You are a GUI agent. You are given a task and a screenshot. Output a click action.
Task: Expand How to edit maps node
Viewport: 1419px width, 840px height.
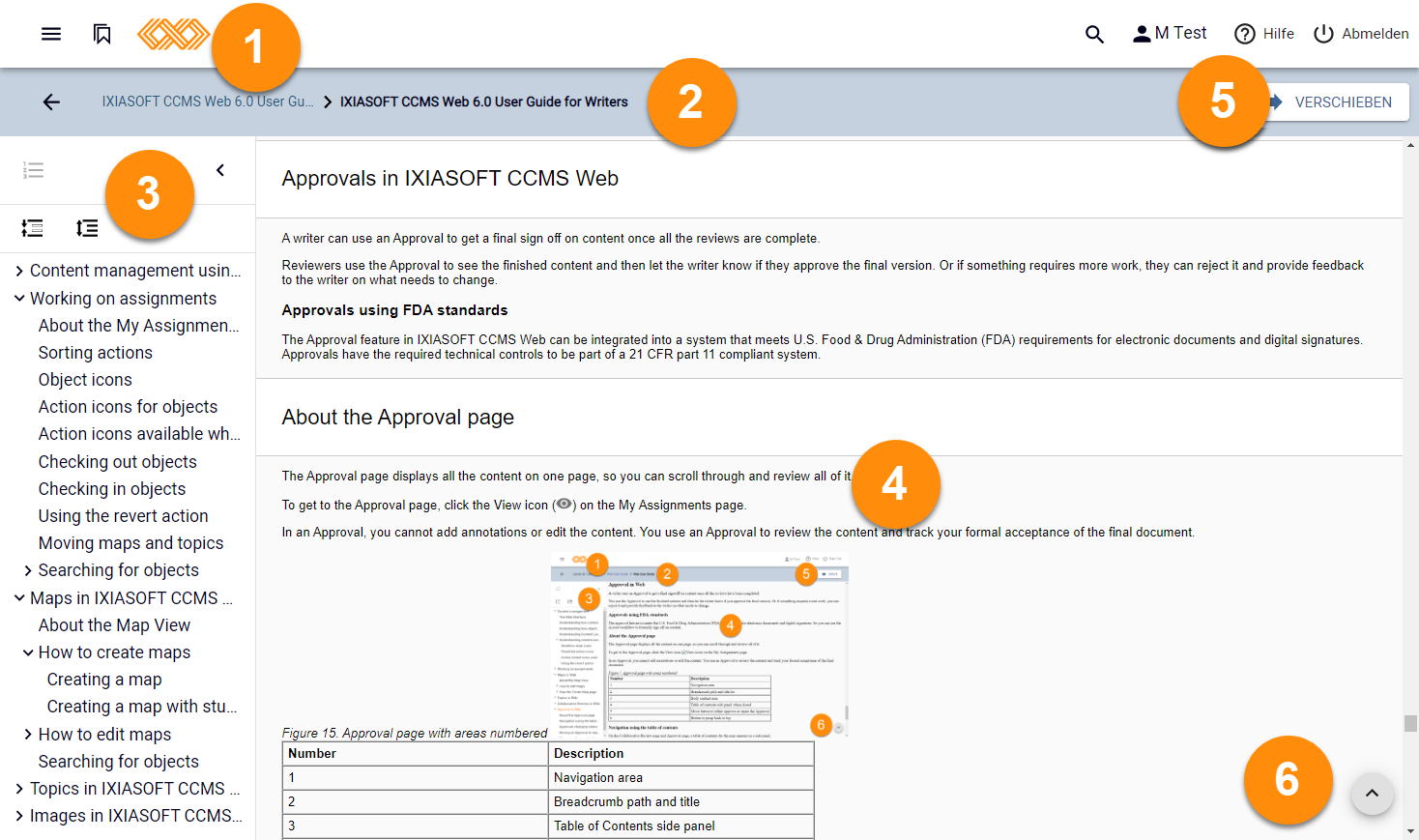click(x=28, y=735)
